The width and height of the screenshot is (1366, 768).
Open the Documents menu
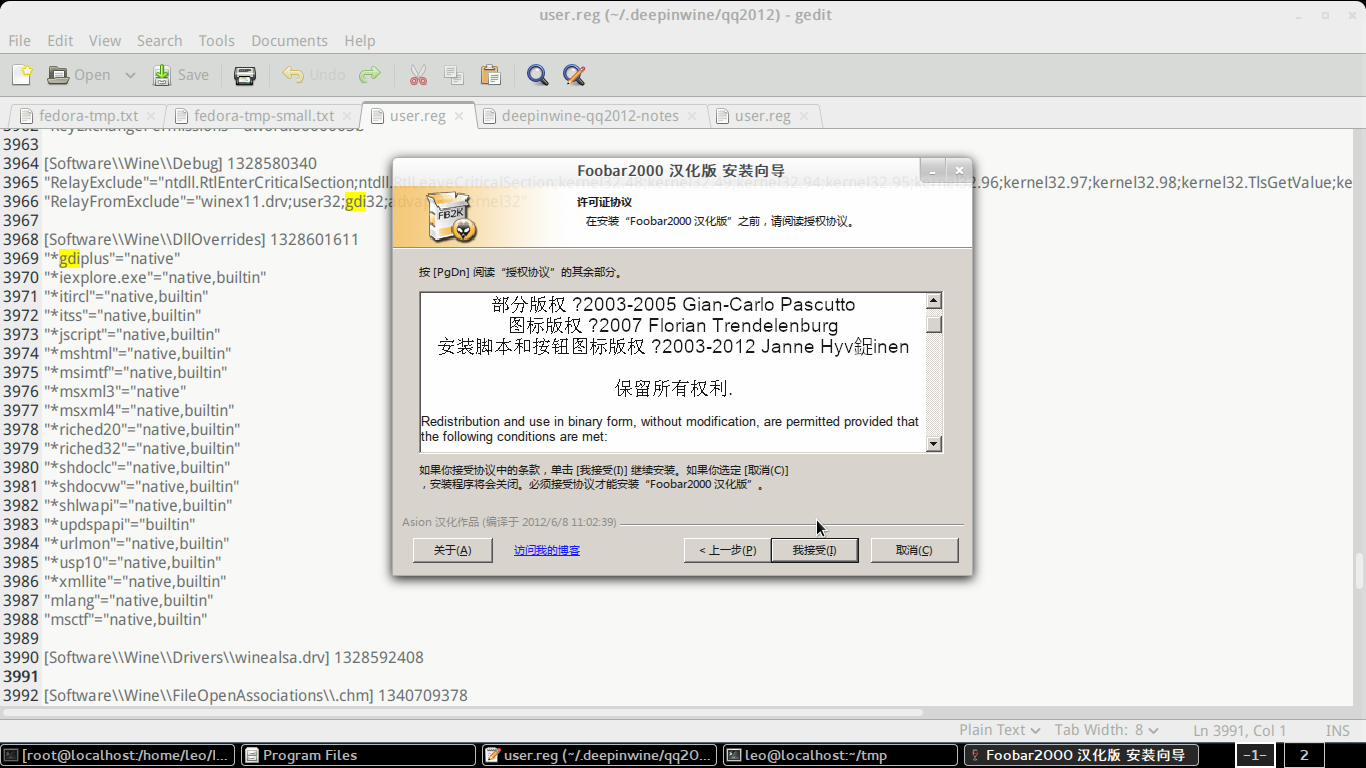tap(289, 41)
